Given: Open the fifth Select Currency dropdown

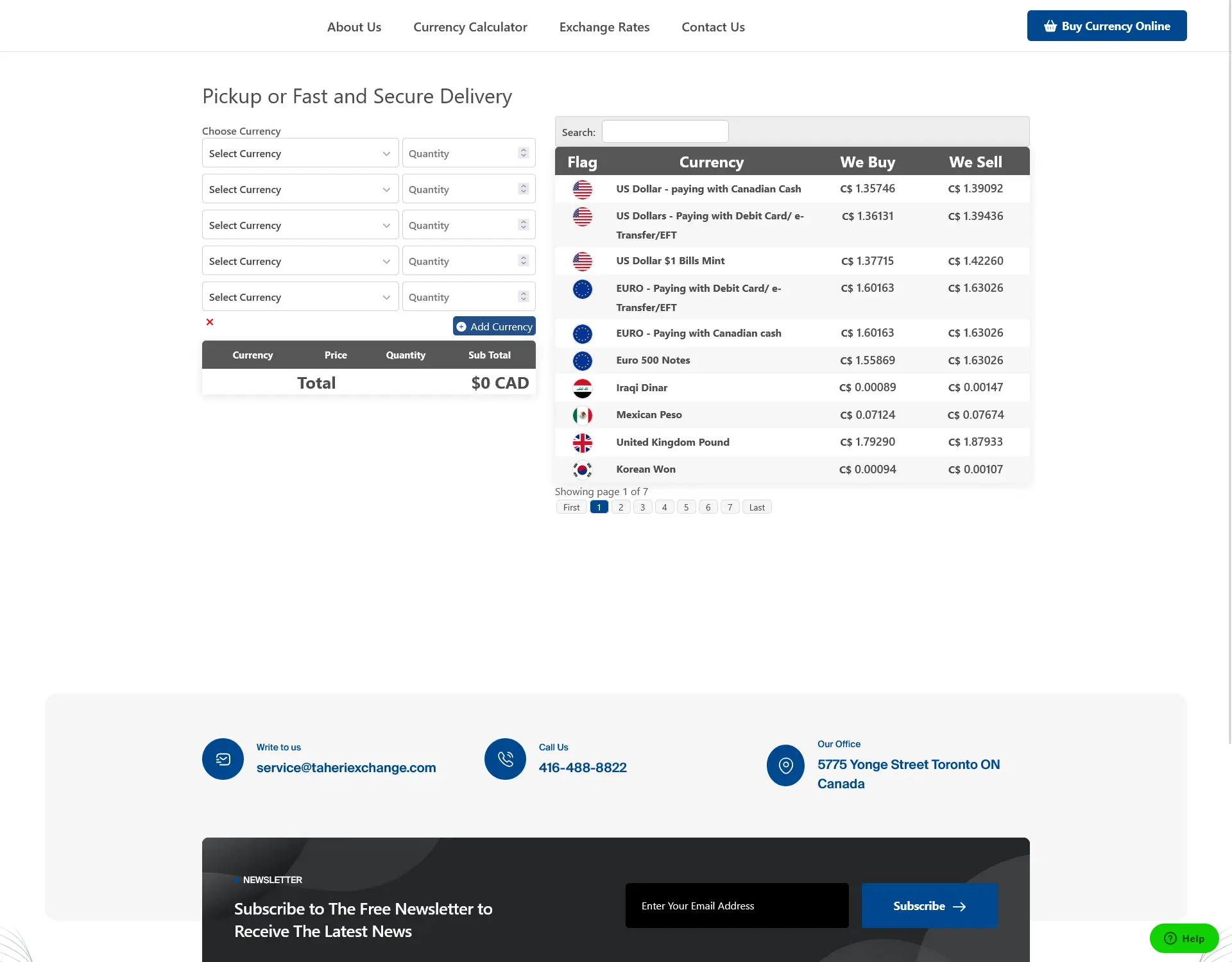Looking at the screenshot, I should 300,297.
